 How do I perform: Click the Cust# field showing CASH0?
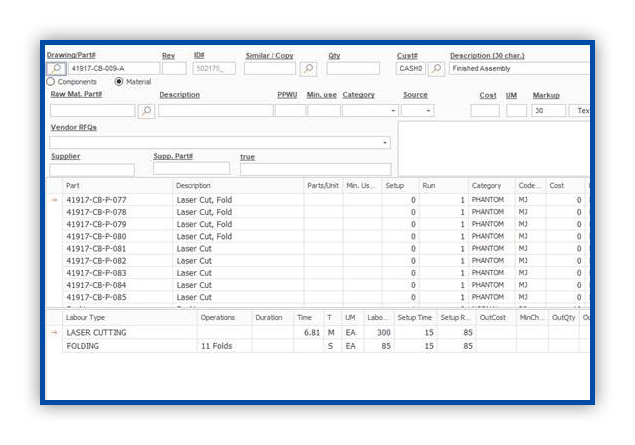click(x=411, y=68)
